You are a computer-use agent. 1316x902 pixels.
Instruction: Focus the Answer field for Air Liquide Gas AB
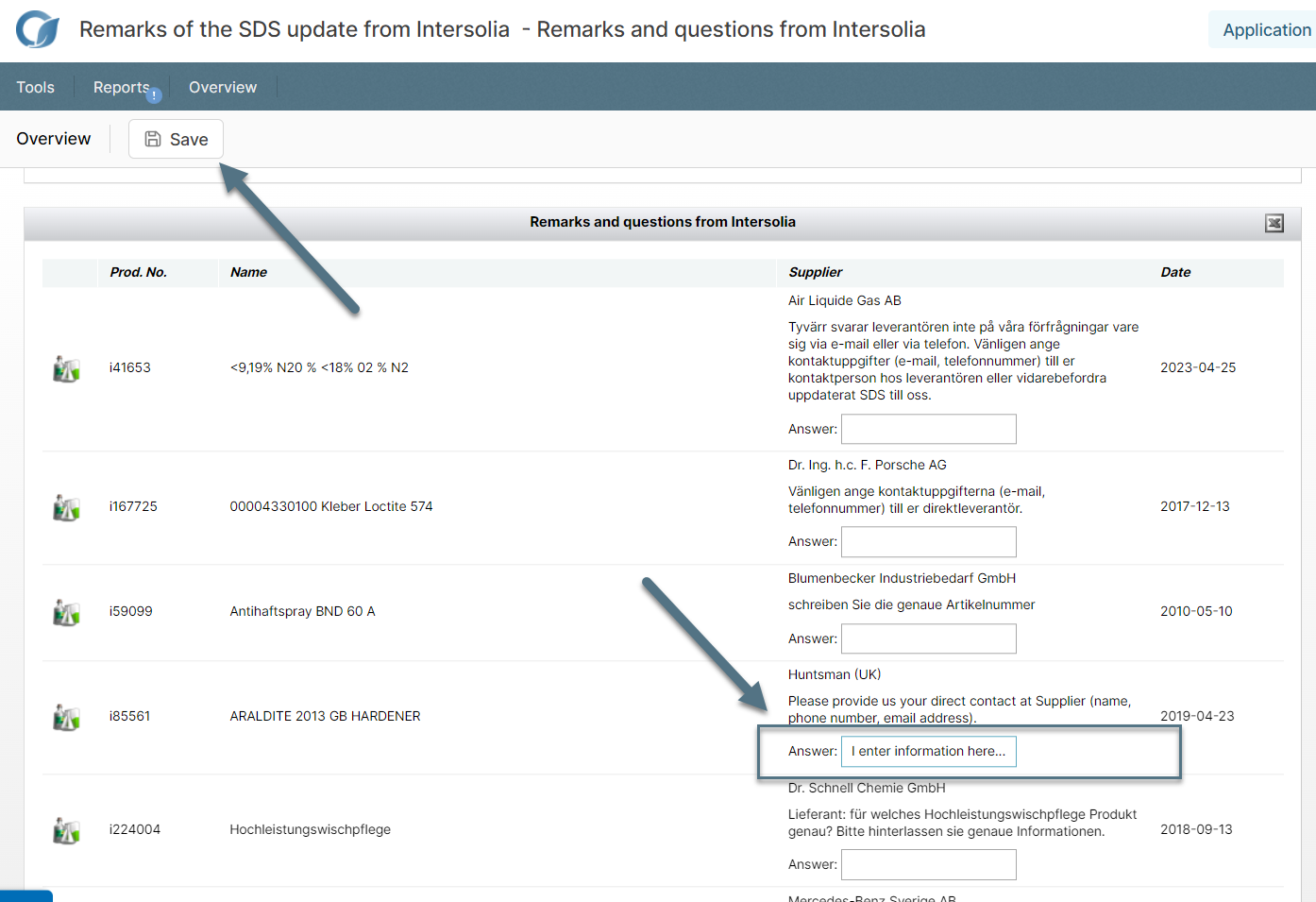coord(929,429)
